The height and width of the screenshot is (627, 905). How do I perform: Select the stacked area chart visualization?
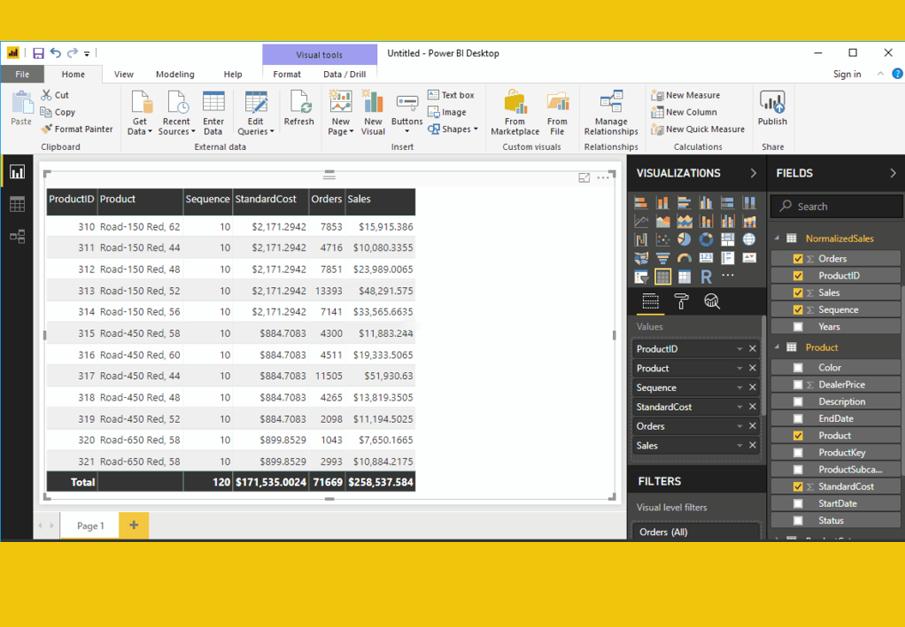tap(685, 221)
